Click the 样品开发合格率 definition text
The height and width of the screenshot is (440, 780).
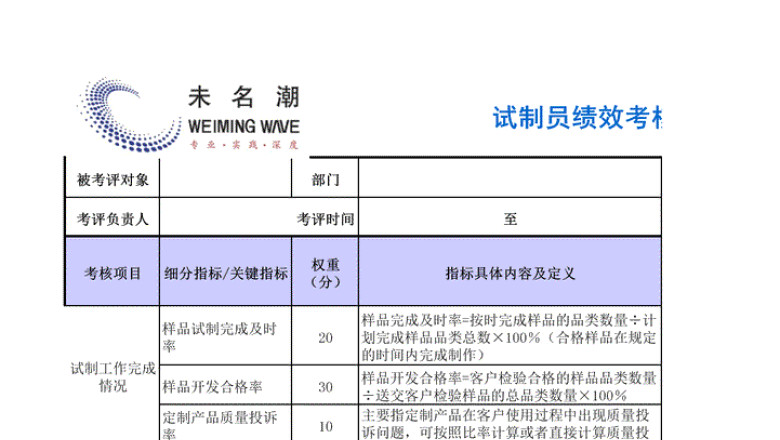(x=509, y=387)
